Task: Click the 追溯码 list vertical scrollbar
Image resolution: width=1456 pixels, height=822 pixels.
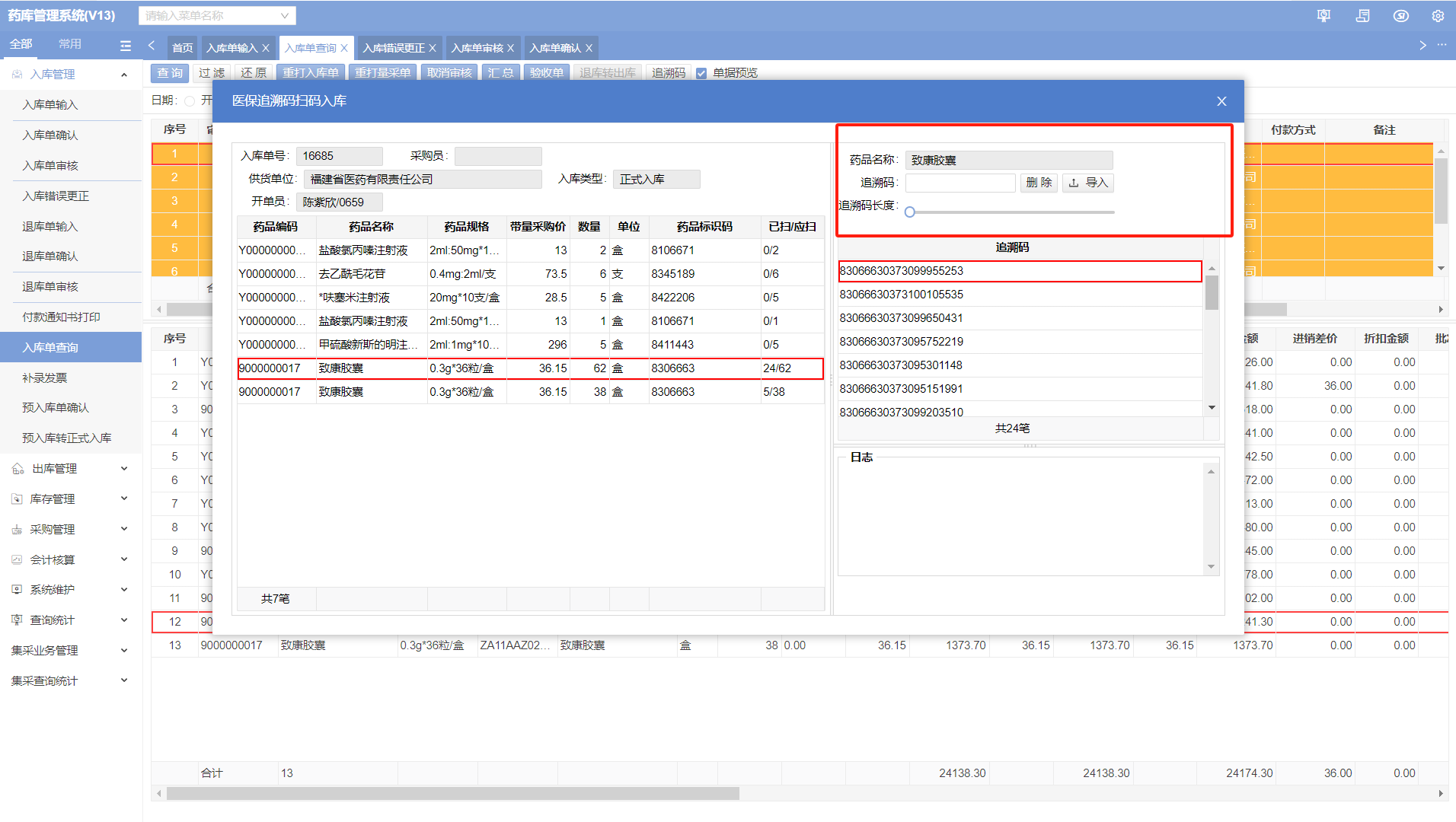Action: (1212, 293)
